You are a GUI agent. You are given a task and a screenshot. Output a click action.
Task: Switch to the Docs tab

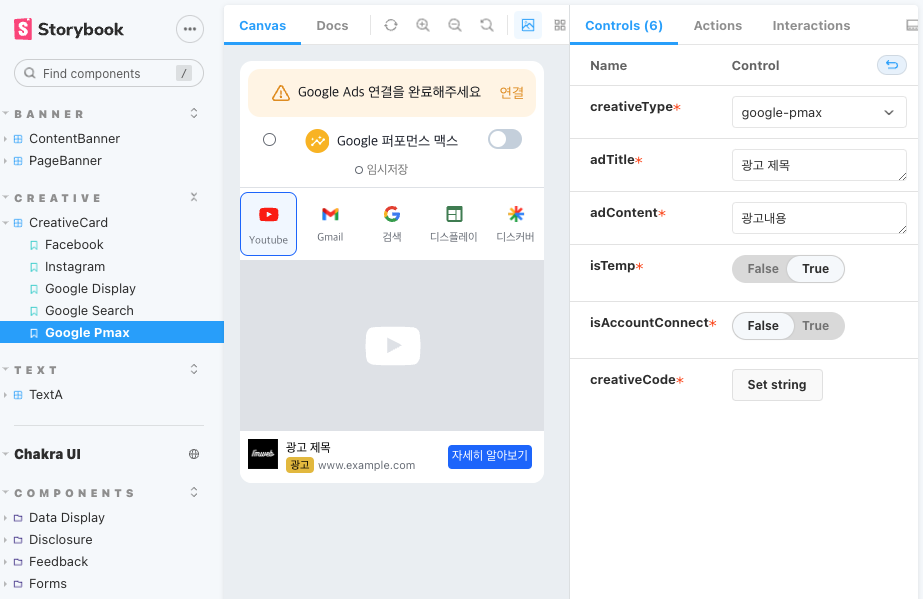coord(332,25)
